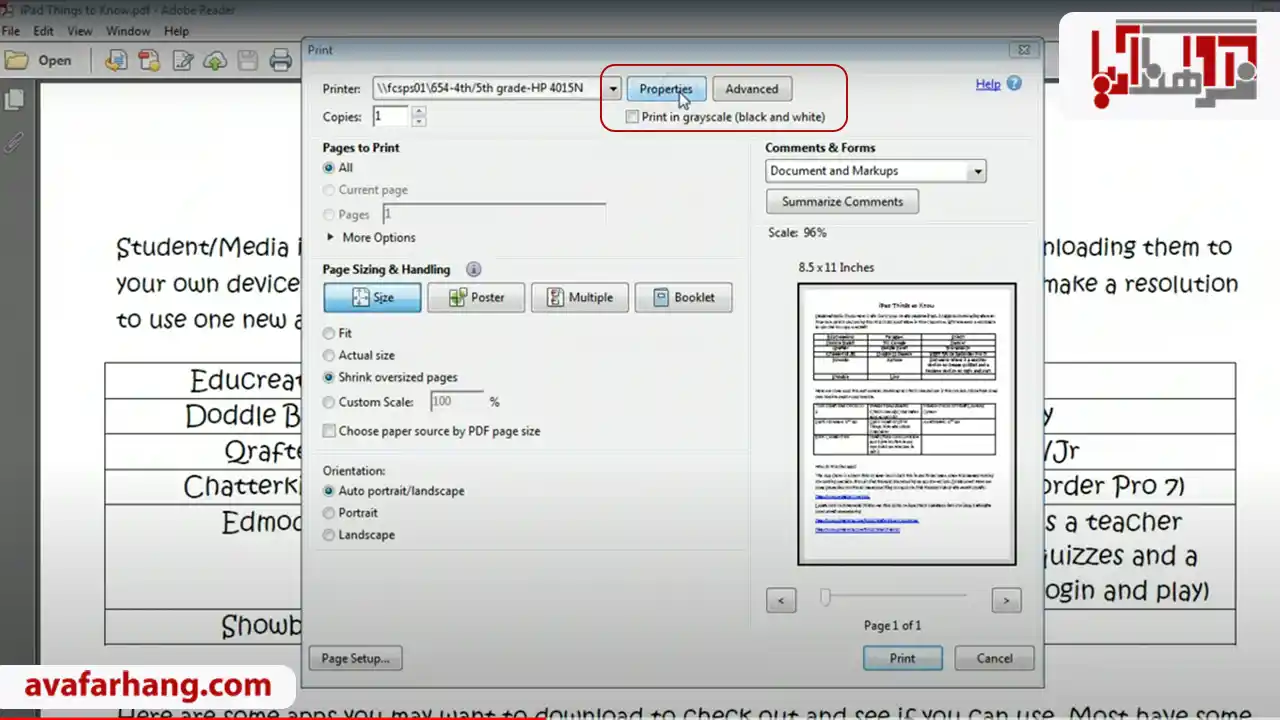This screenshot has width=1280, height=720.
Task: Click the Help link in Print dialog
Action: [x=988, y=84]
